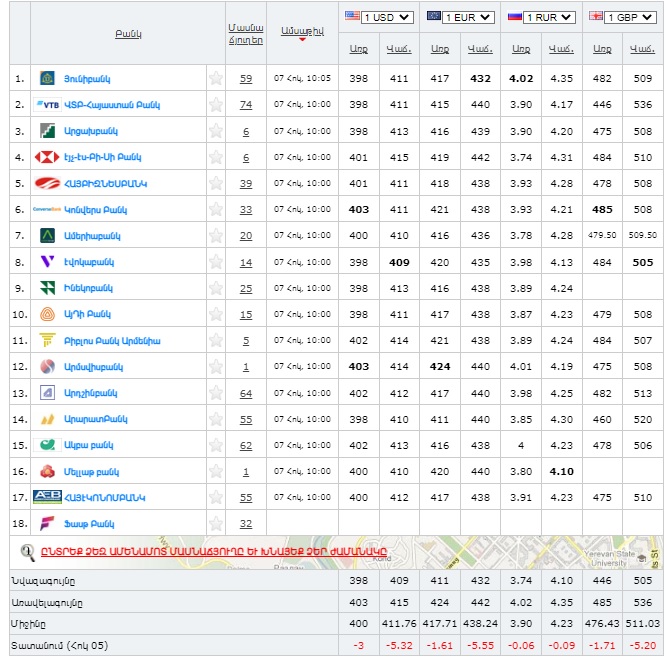
Task: Open the 1 EUR currency dropdown
Action: 458,17
